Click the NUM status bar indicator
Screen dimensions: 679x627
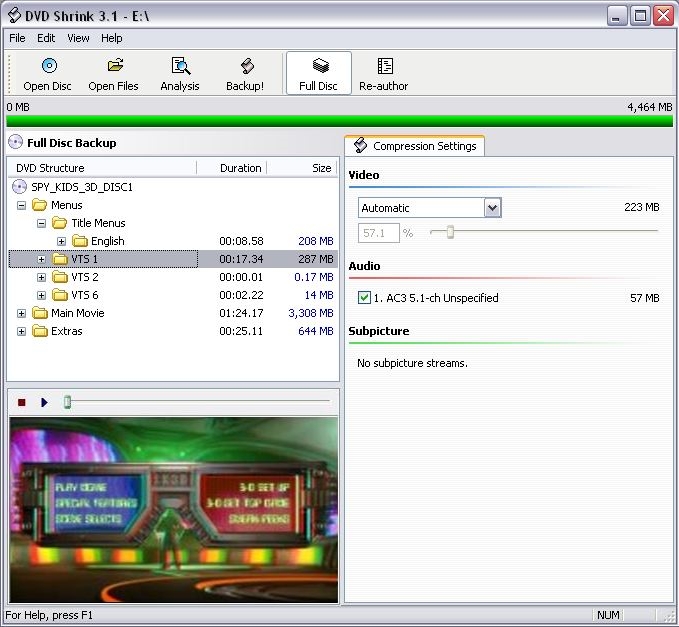coord(608,615)
